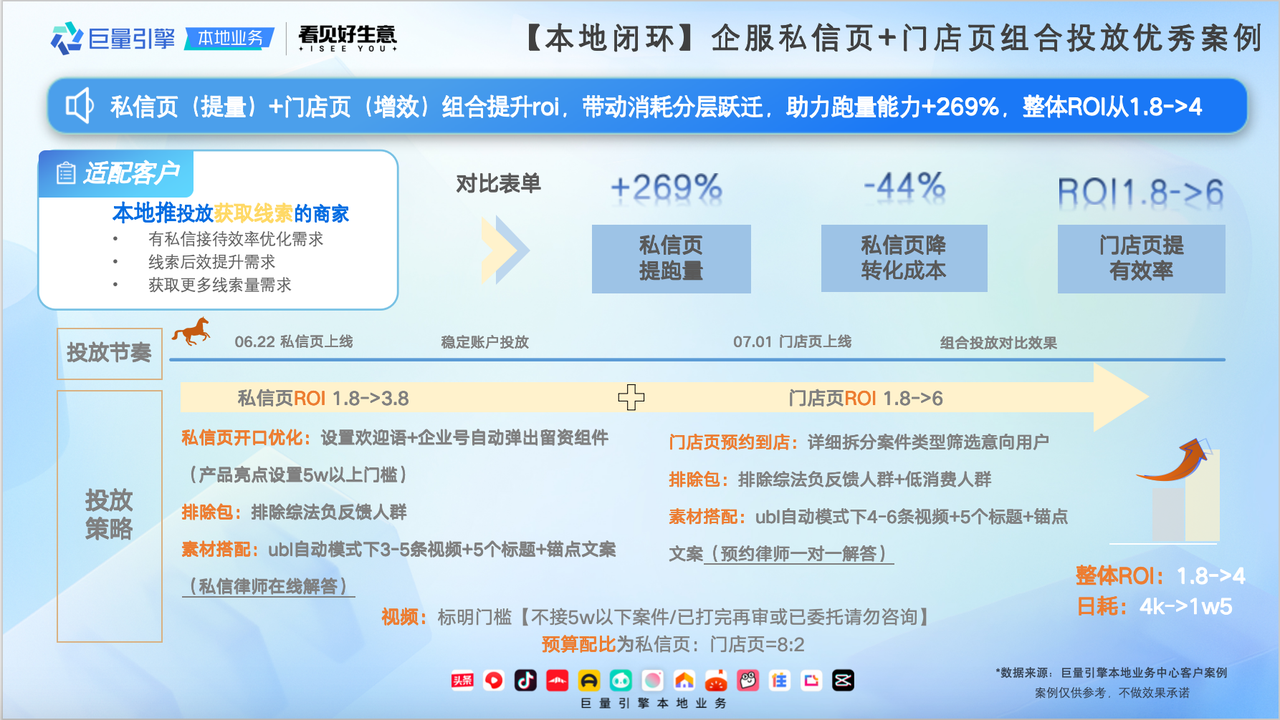Viewport: 1280px width, 720px height.
Task: Click the 巨量引擎 logo icon
Action: (x=67, y=39)
